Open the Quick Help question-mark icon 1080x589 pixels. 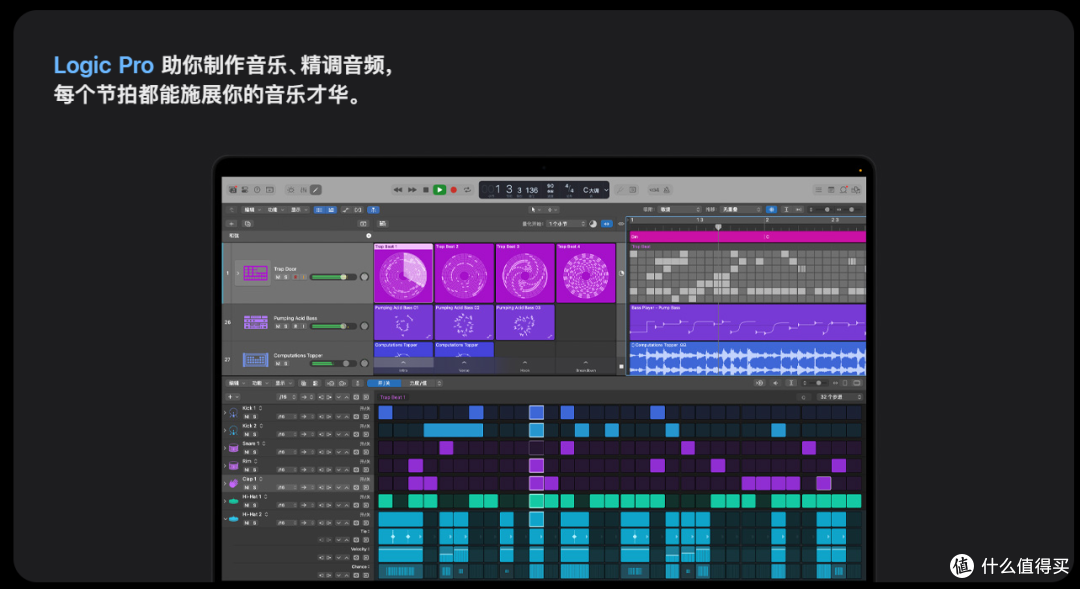click(257, 190)
